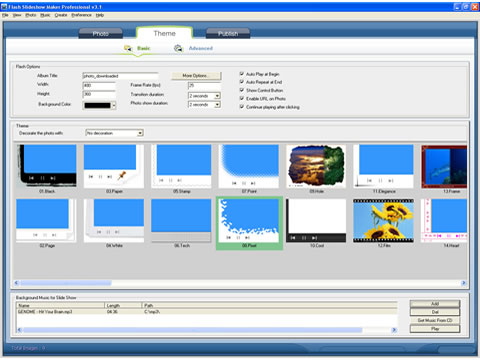Open the Preference menu
Viewport: 480px width, 360px height.
[81, 15]
